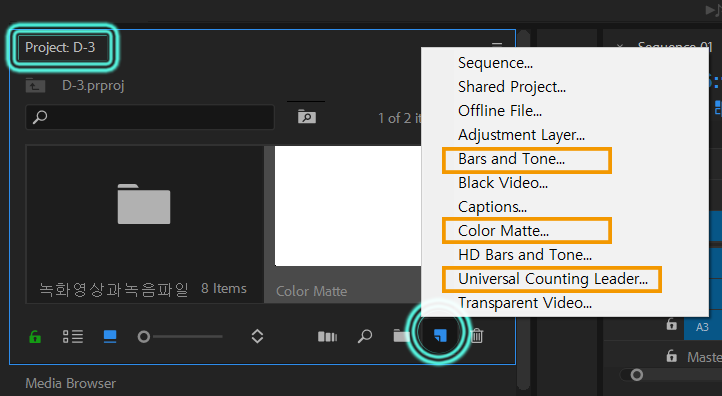
Task: Adjust the thumbnail zoom slider
Action: (x=180, y=337)
